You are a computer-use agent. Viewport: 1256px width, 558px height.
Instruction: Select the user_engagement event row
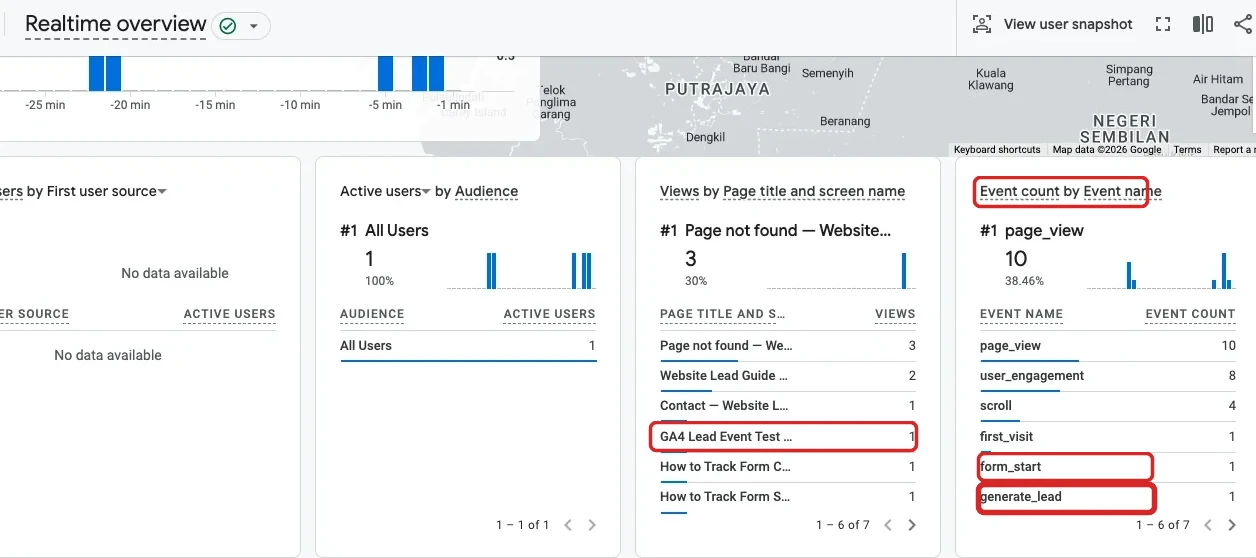1108,376
